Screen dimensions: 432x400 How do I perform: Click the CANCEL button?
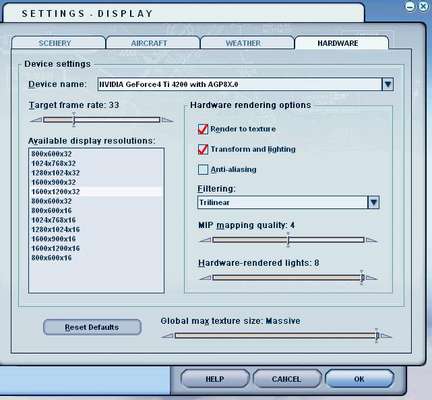tap(287, 379)
